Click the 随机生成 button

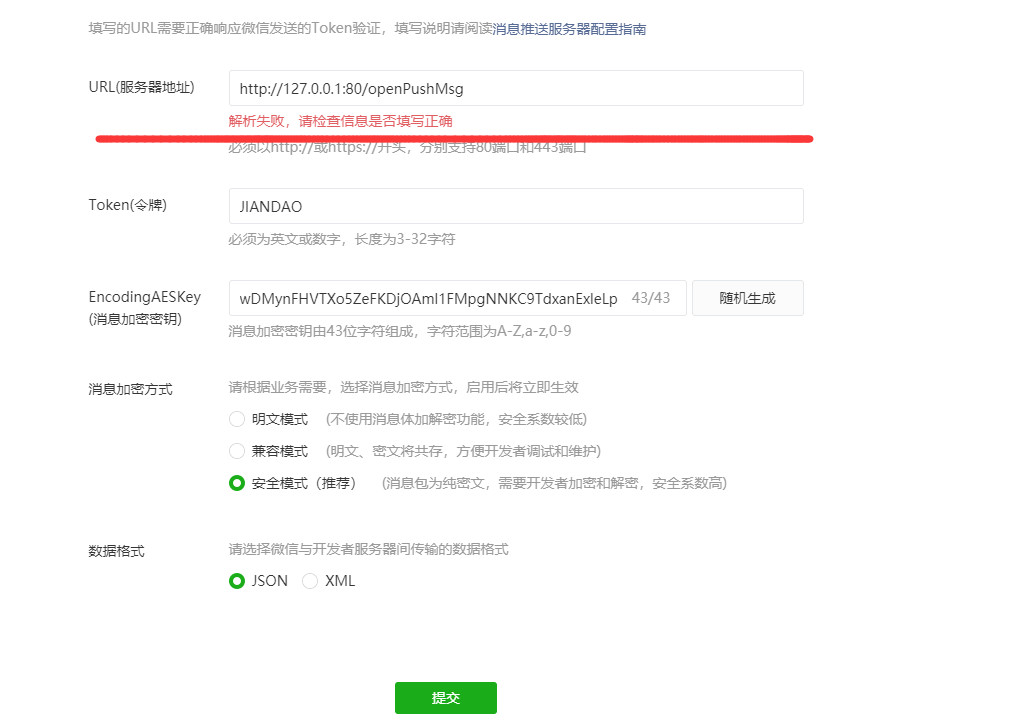(x=748, y=298)
